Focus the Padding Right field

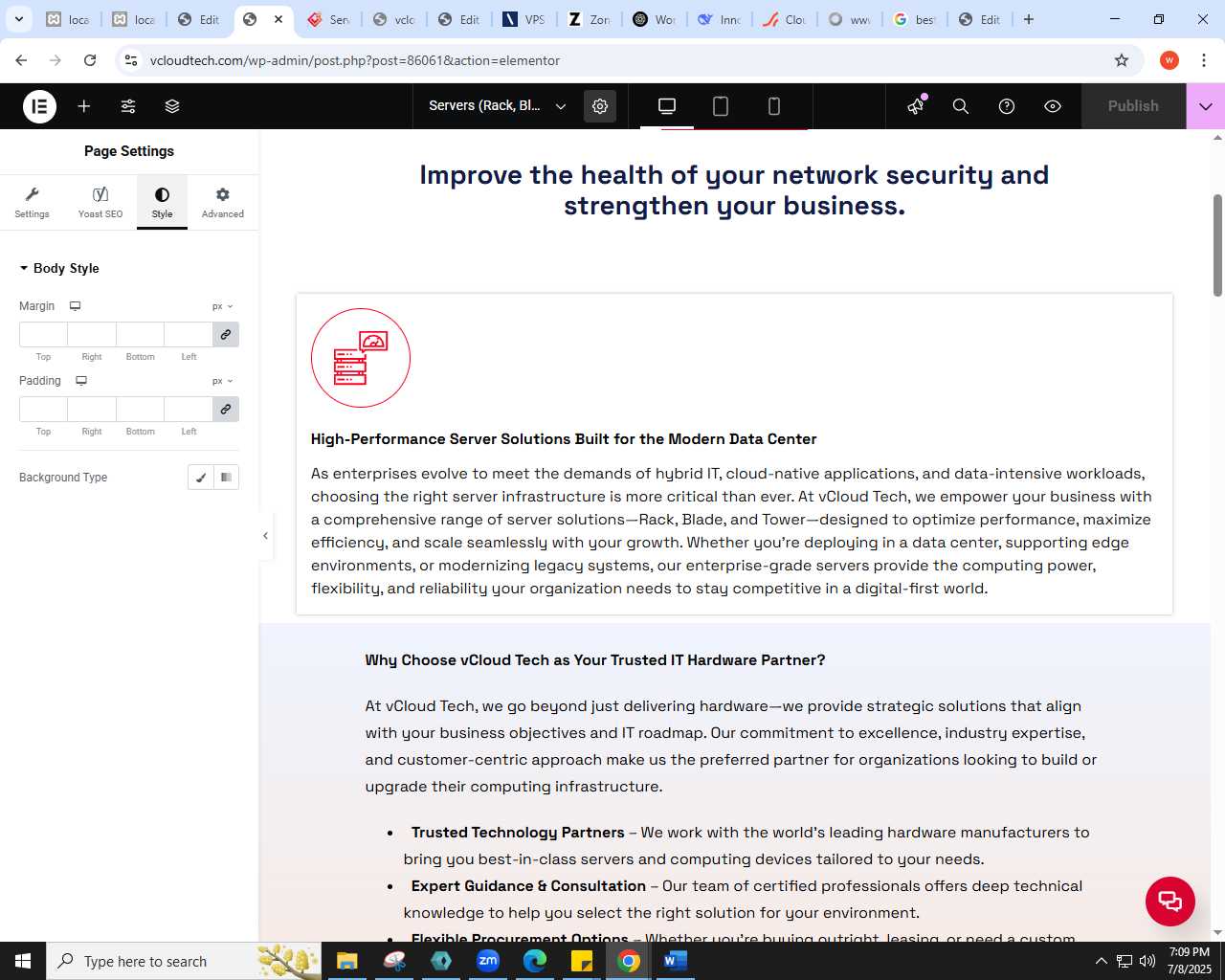tap(92, 409)
